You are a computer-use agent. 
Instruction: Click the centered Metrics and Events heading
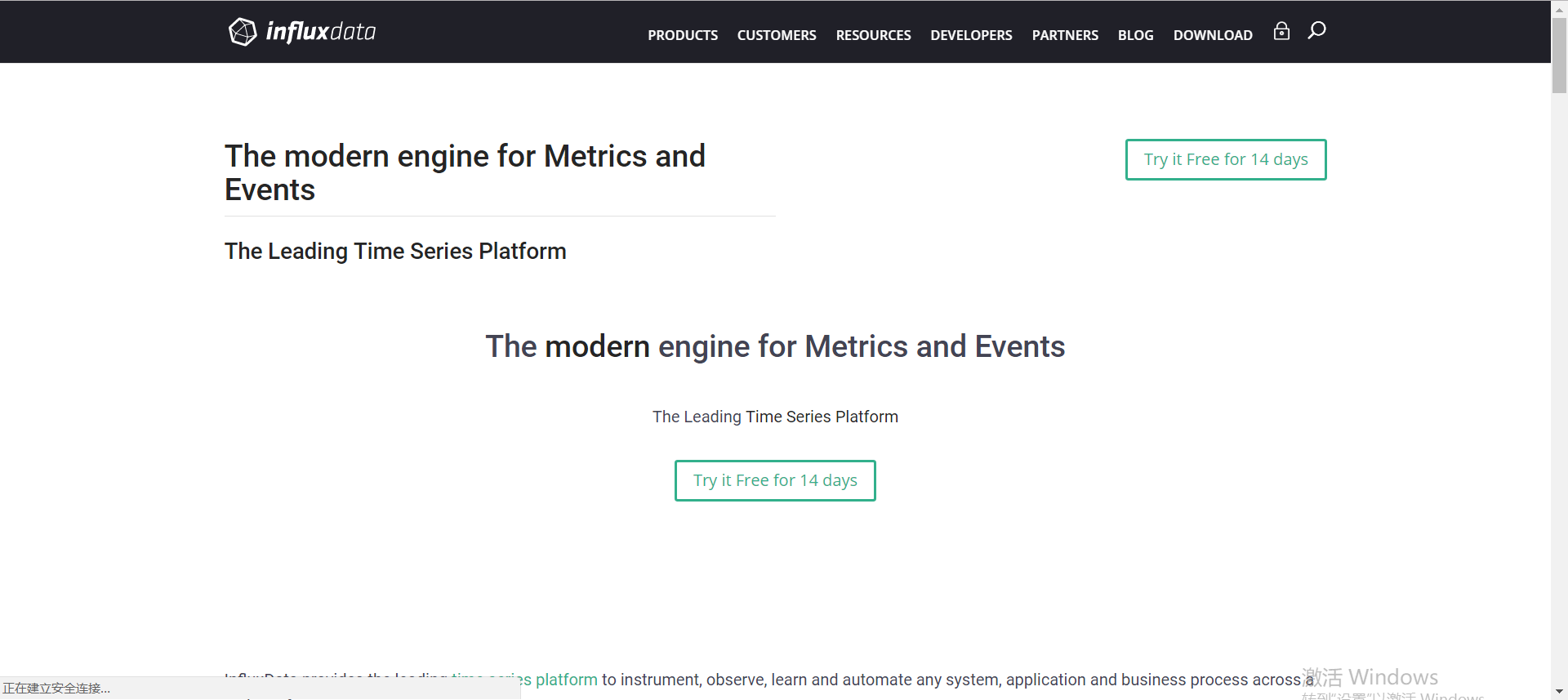click(775, 346)
